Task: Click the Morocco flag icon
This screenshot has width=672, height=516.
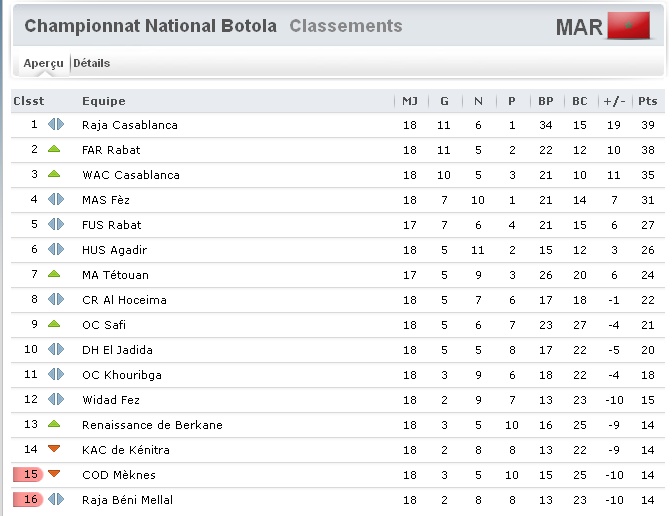Action: click(x=628, y=26)
